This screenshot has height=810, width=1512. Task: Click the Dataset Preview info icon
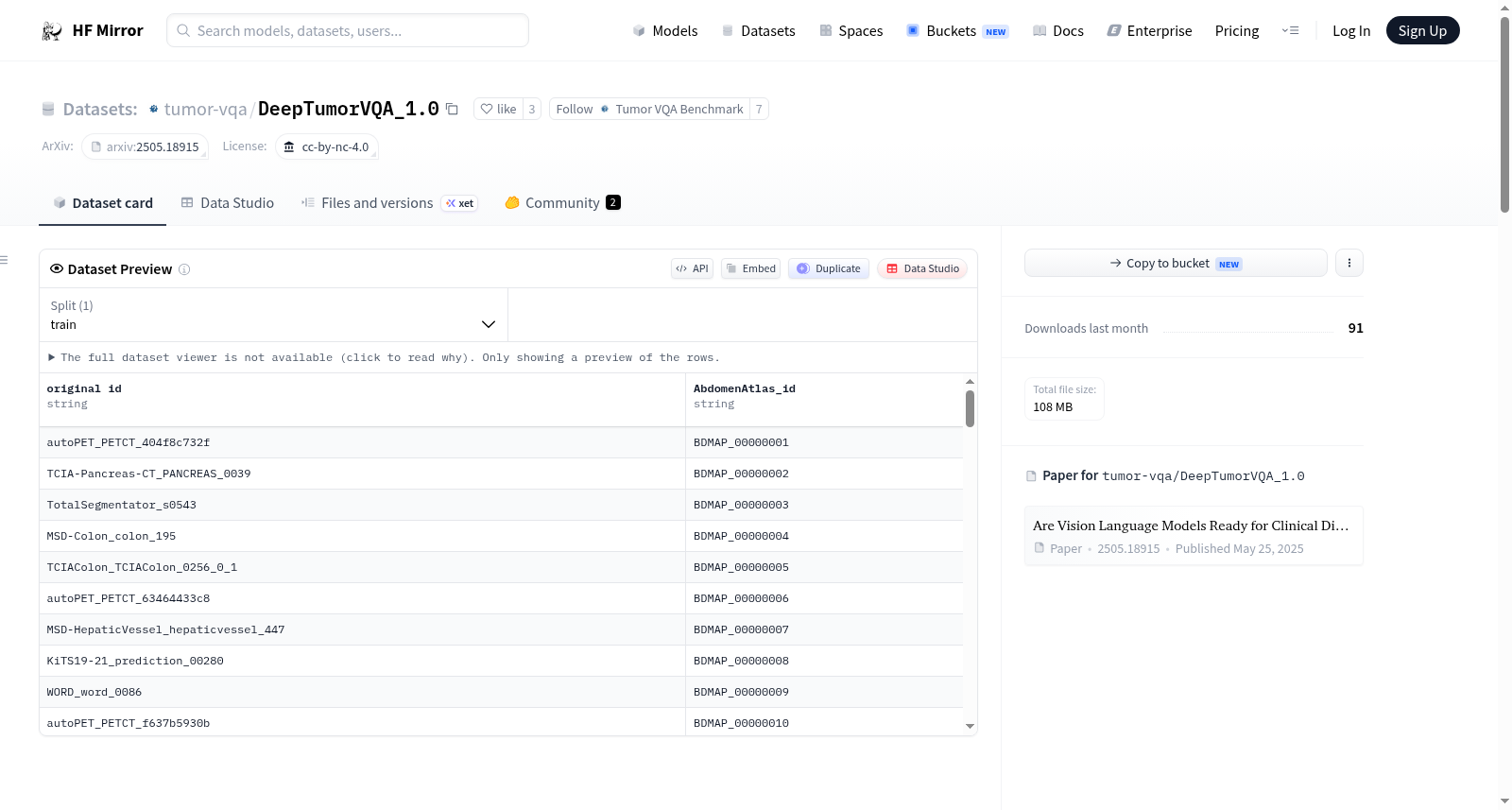coord(184,269)
